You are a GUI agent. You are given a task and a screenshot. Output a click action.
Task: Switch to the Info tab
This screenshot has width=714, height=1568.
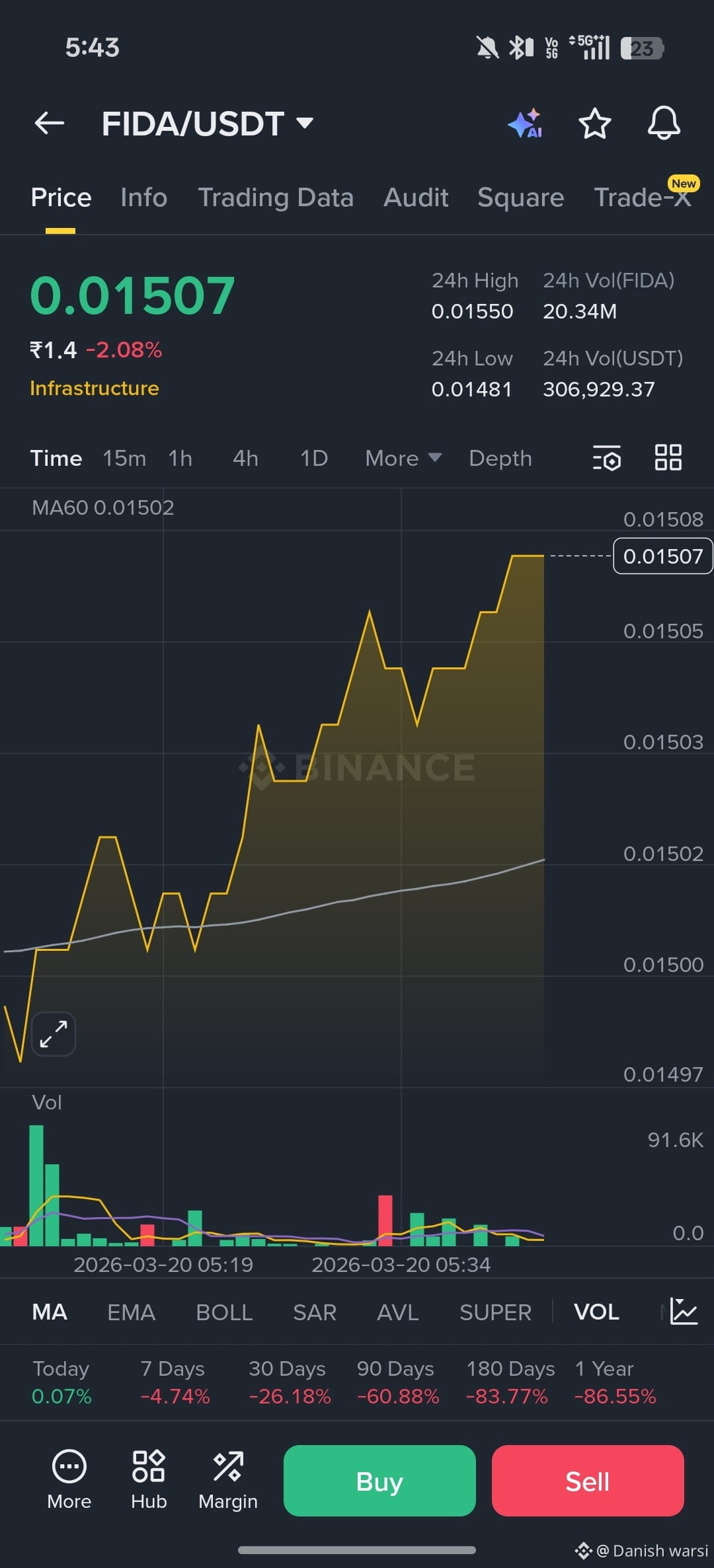pyautogui.click(x=143, y=198)
